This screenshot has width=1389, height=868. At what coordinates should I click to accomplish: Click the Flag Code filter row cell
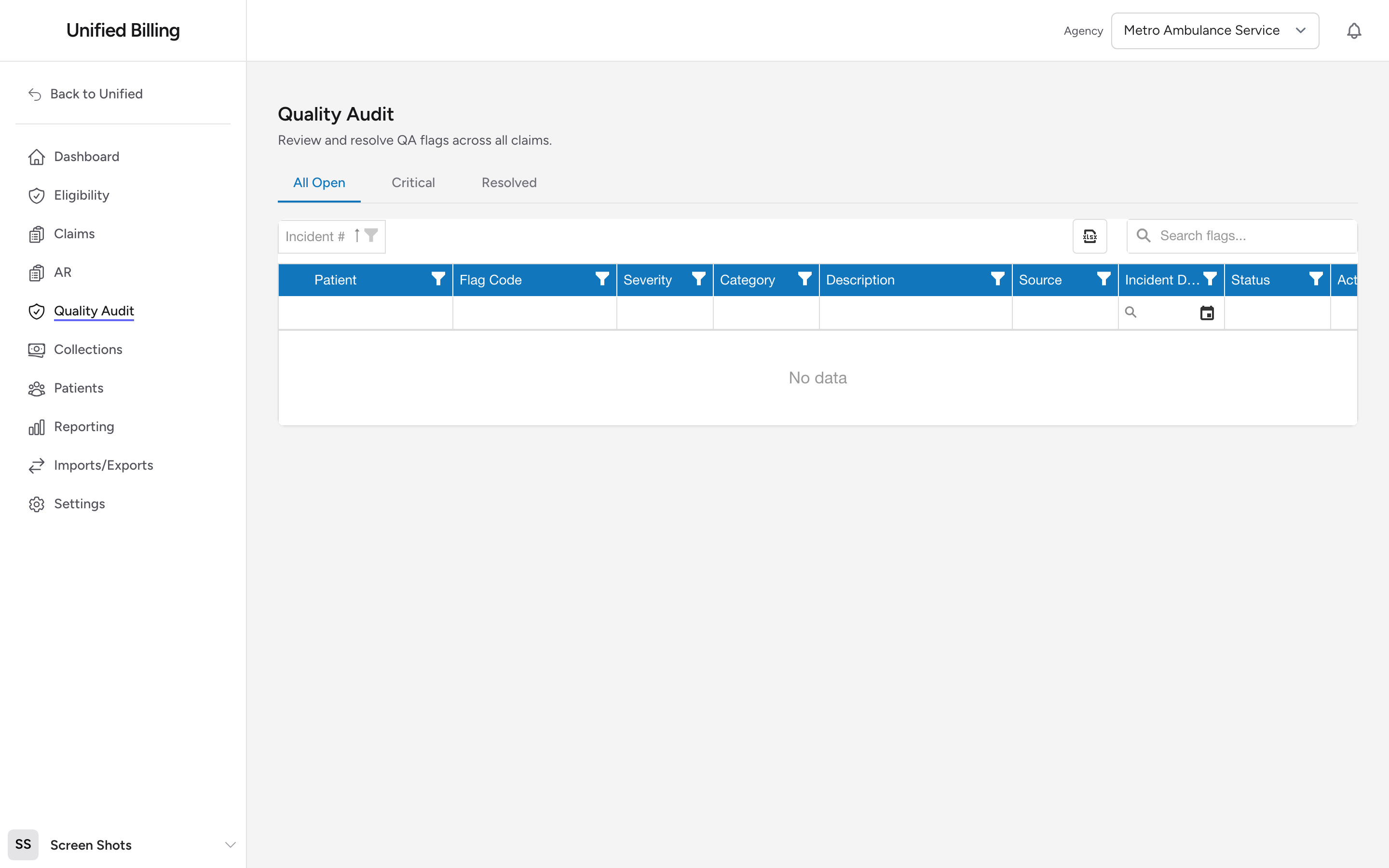(x=535, y=313)
